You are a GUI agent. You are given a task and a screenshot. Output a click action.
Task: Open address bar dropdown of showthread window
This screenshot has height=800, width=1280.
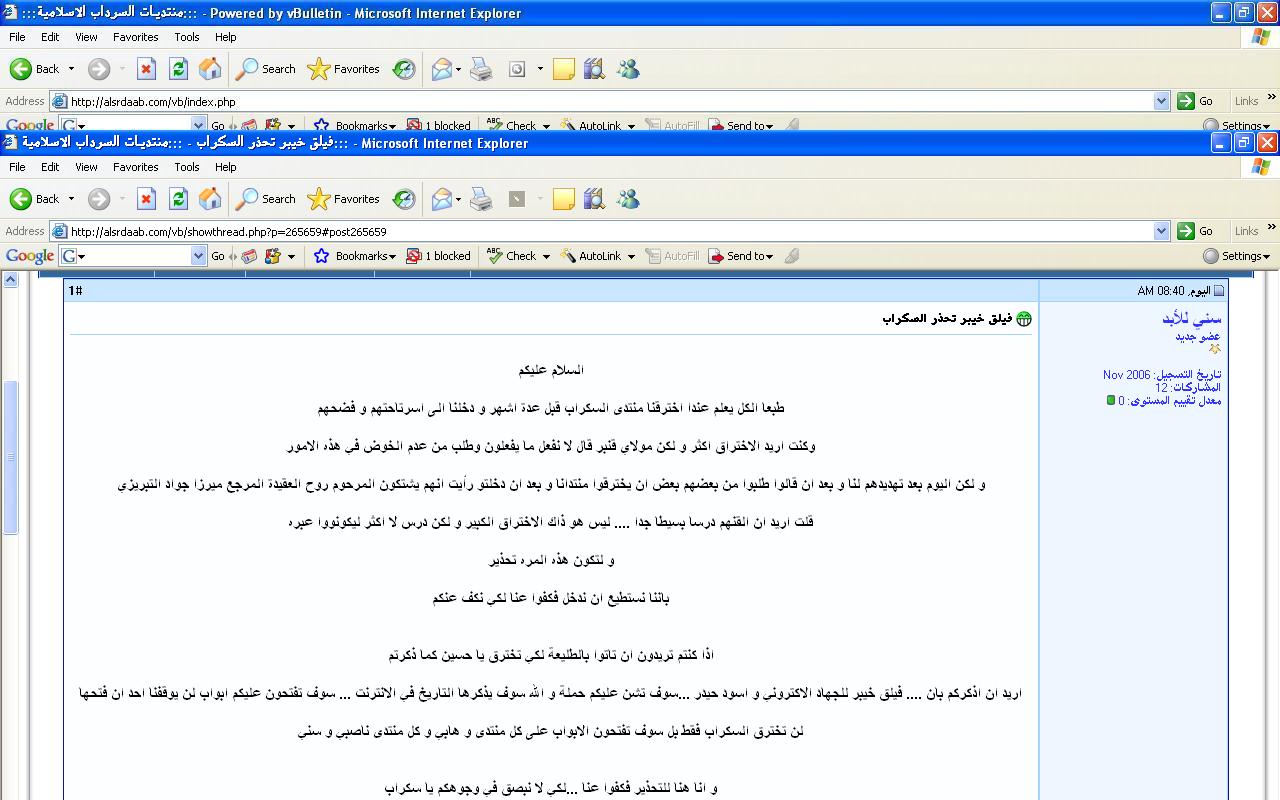tap(1161, 231)
